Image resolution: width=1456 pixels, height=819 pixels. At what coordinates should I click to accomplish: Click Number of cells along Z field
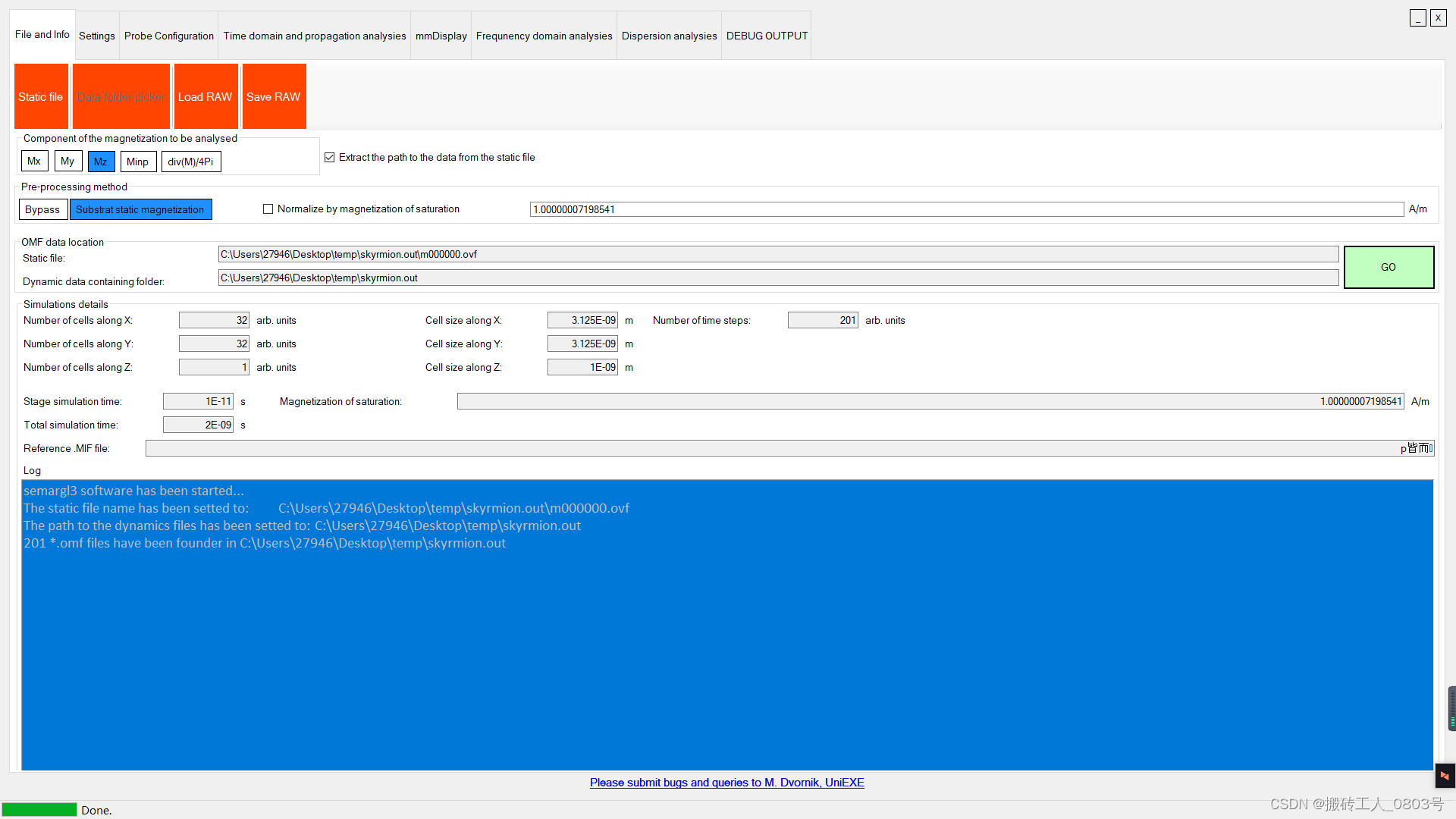(214, 367)
